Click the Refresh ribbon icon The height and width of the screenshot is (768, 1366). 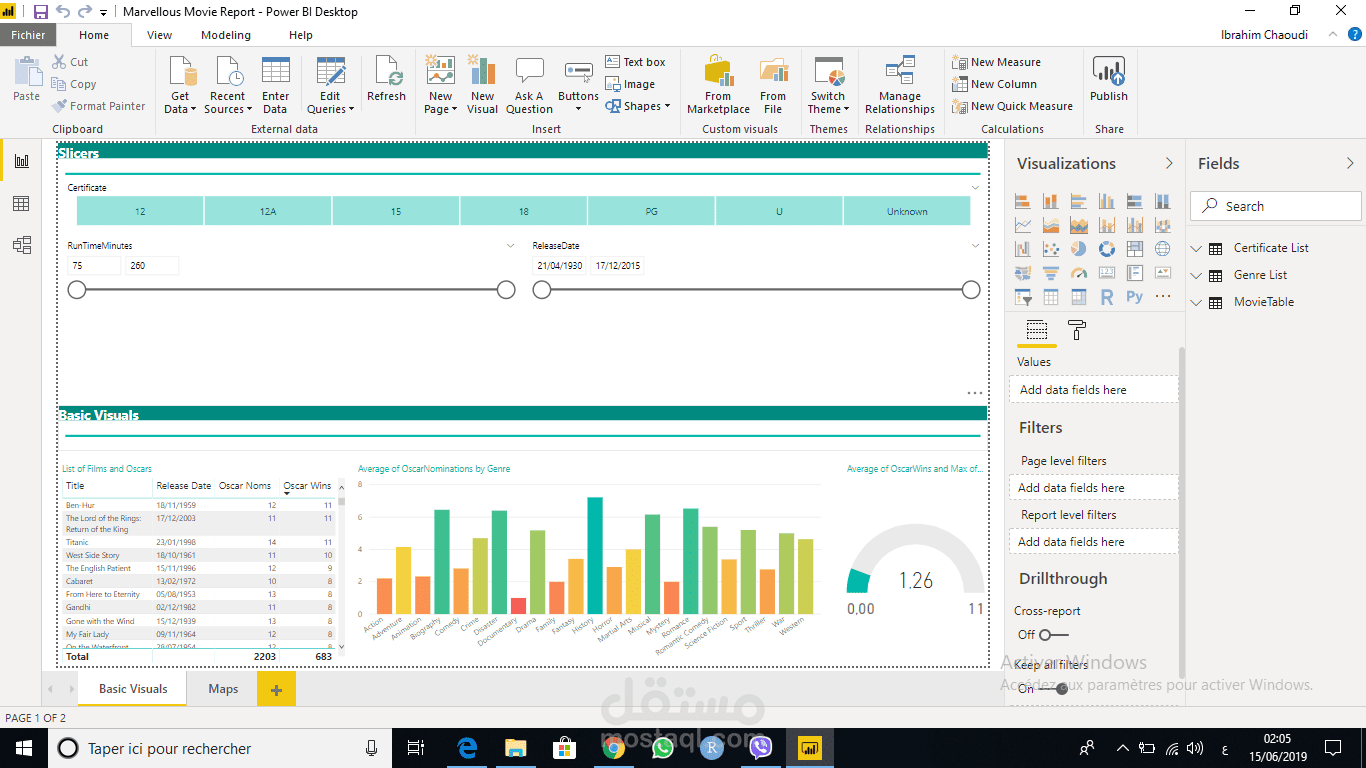tap(387, 78)
